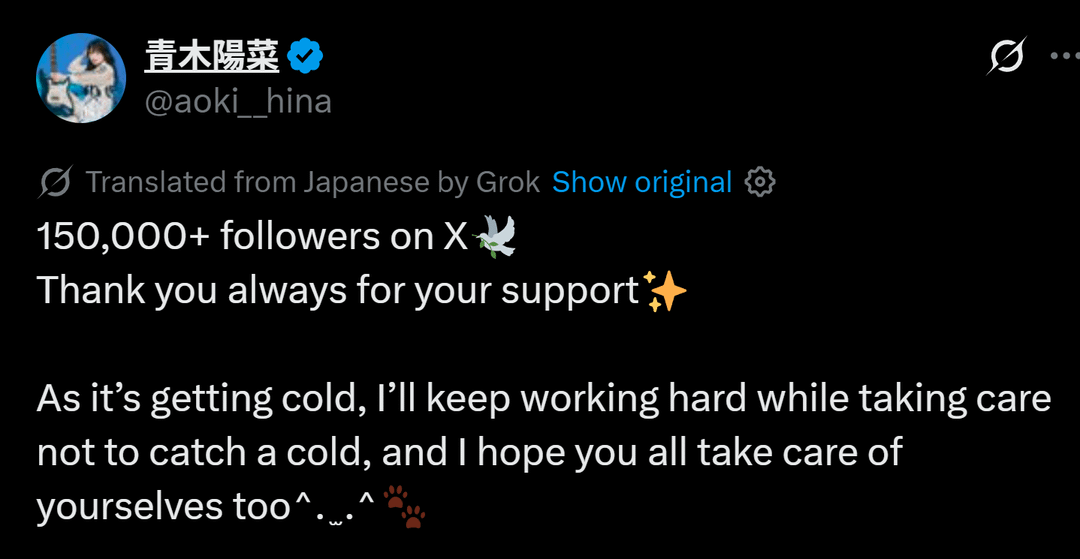Click the "yourselves too" text
The image size is (1080, 559).
click(x=163, y=507)
